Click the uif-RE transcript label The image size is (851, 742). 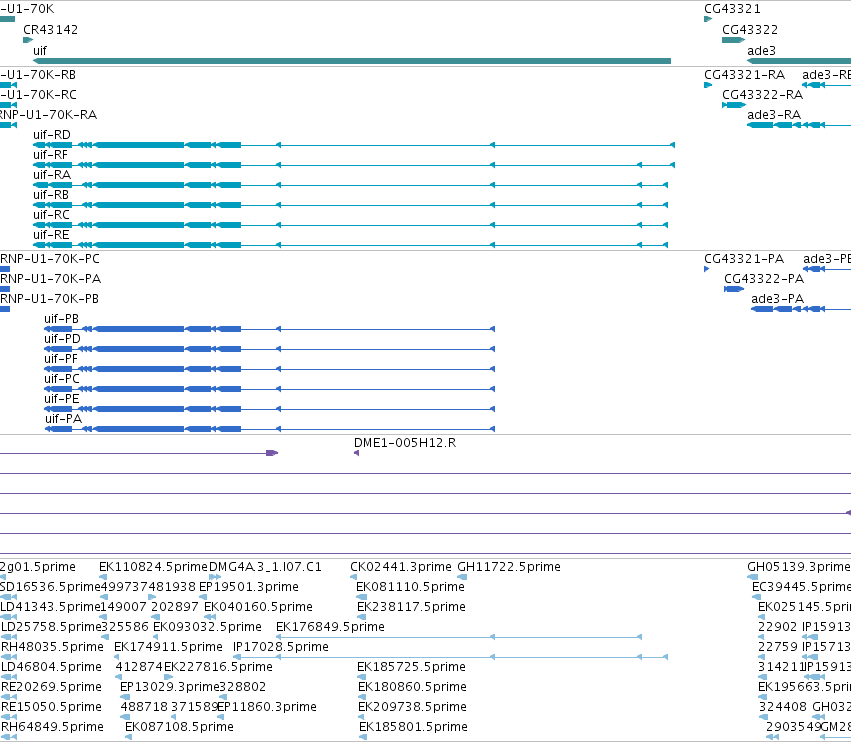click(51, 235)
